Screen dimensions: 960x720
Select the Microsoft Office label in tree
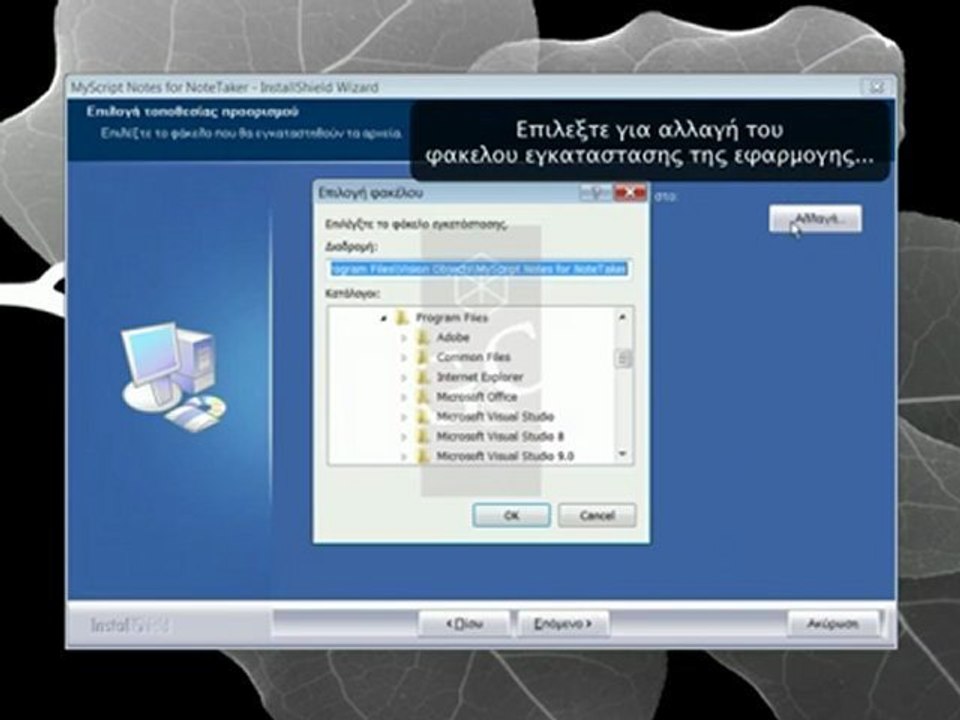tap(477, 397)
